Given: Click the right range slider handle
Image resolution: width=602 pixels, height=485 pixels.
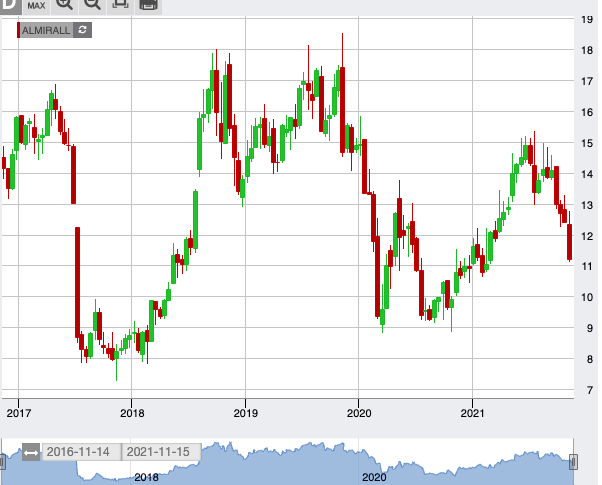Looking at the screenshot, I should [574, 462].
